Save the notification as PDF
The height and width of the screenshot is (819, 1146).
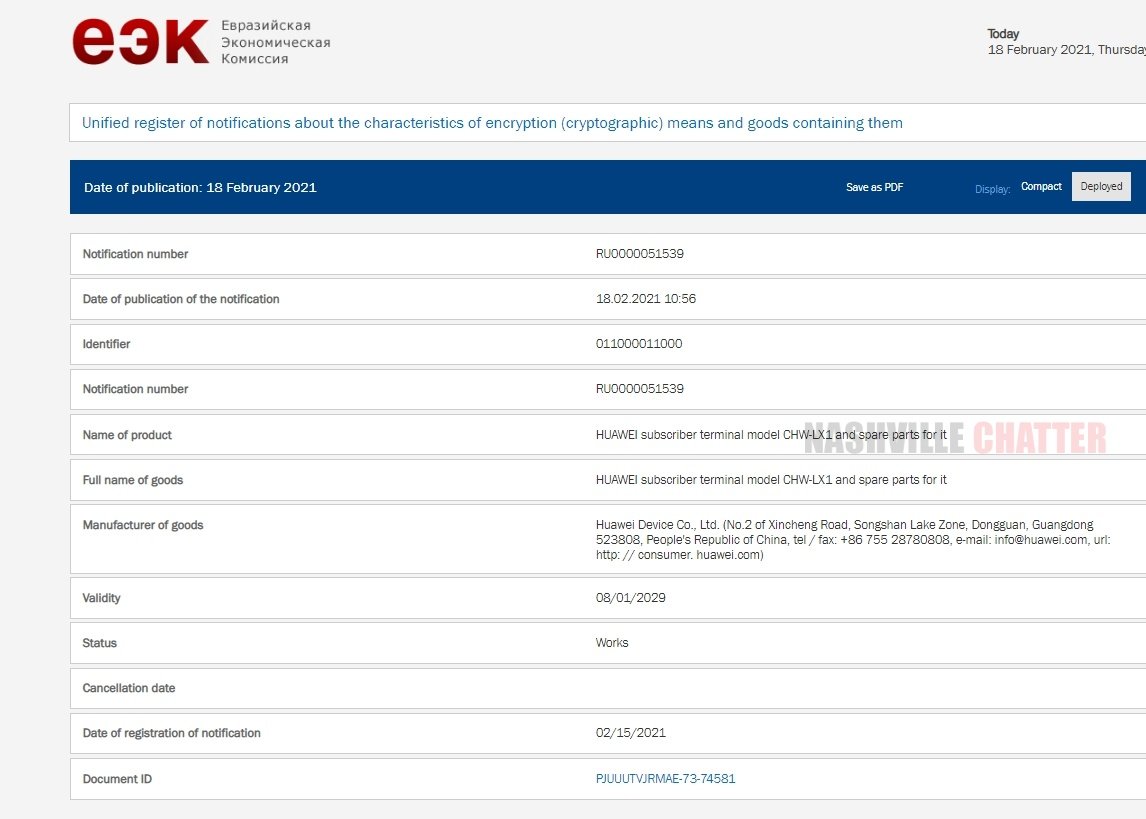[x=874, y=187]
